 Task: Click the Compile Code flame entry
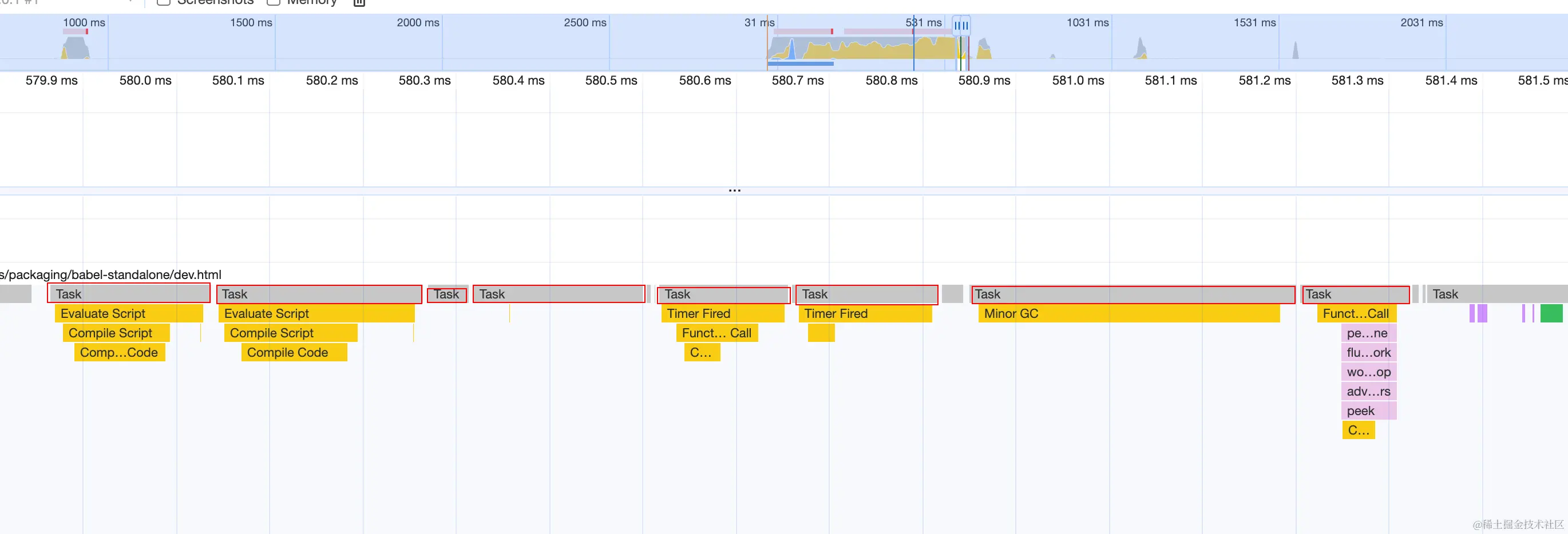[294, 352]
